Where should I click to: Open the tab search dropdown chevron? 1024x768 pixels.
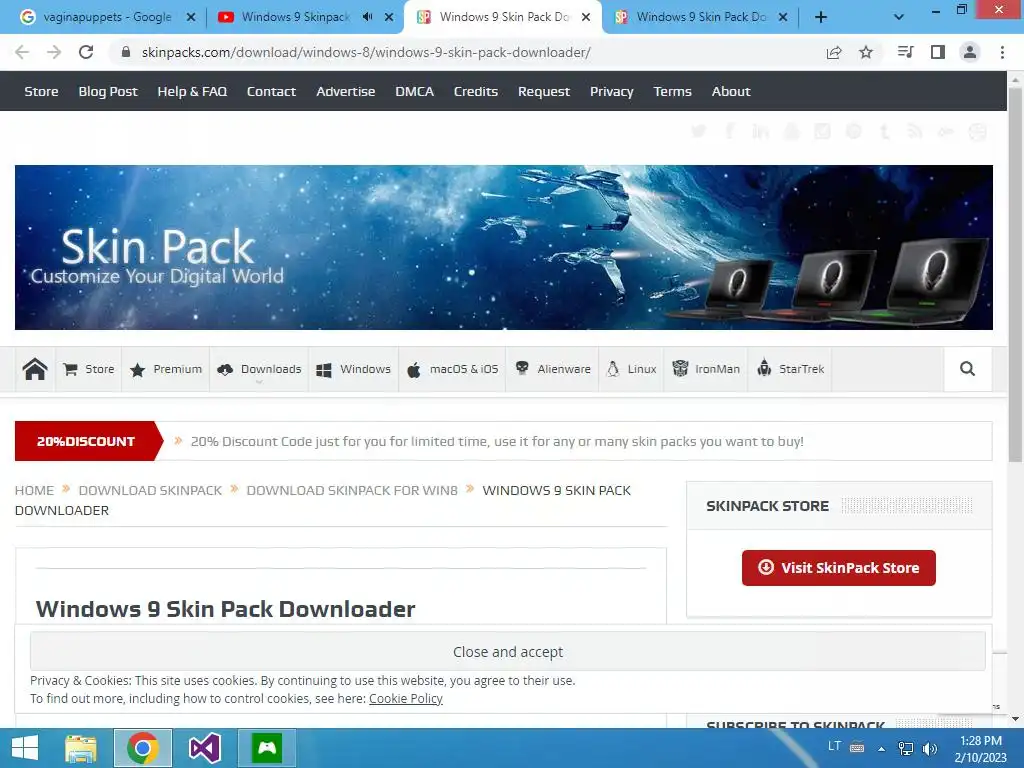pyautogui.click(x=899, y=17)
